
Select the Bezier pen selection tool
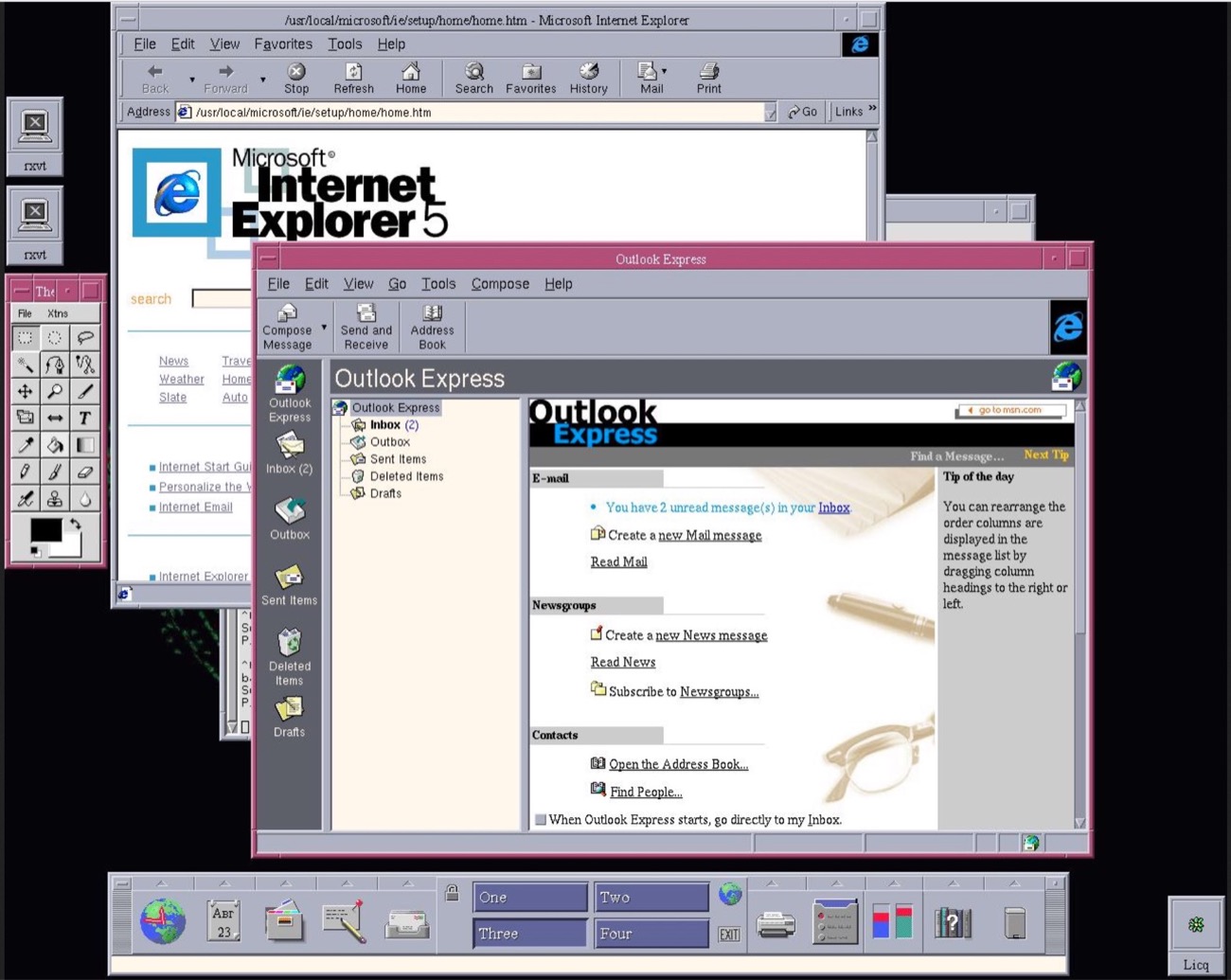pyautogui.click(x=55, y=365)
